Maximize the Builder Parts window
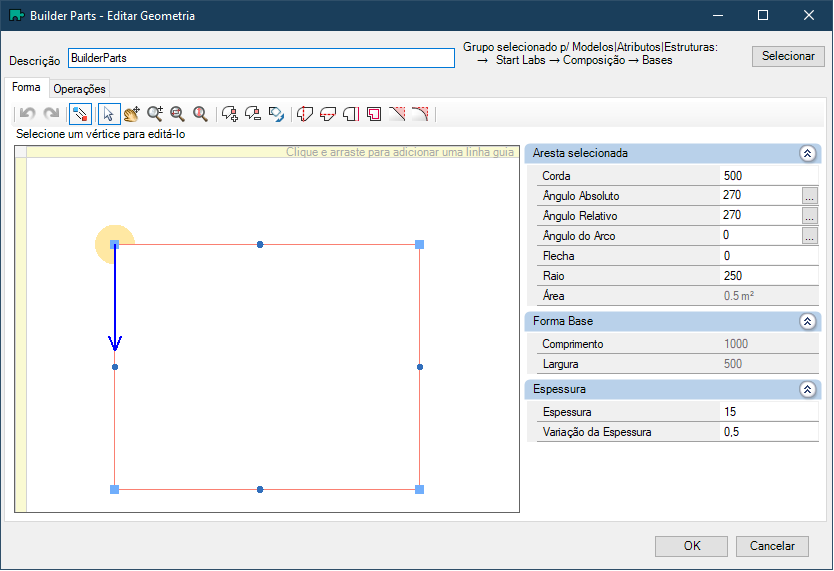This screenshot has height=571, width=834. pyautogui.click(x=763, y=15)
